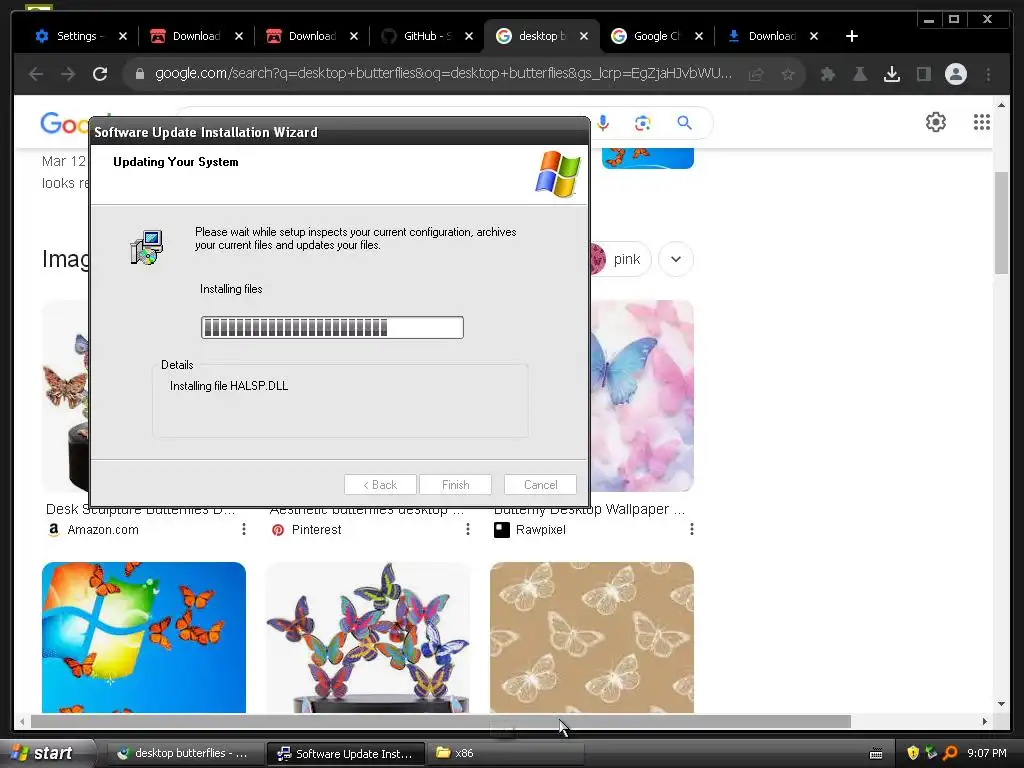Click the vertical scrollbar thumb
This screenshot has width=1024, height=768.
[x=1001, y=223]
